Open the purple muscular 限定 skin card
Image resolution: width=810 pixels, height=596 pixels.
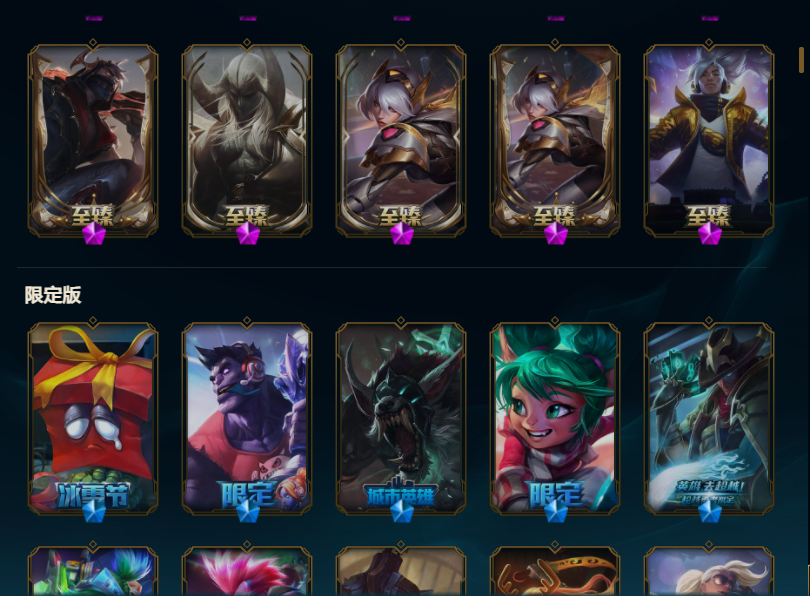click(247, 418)
